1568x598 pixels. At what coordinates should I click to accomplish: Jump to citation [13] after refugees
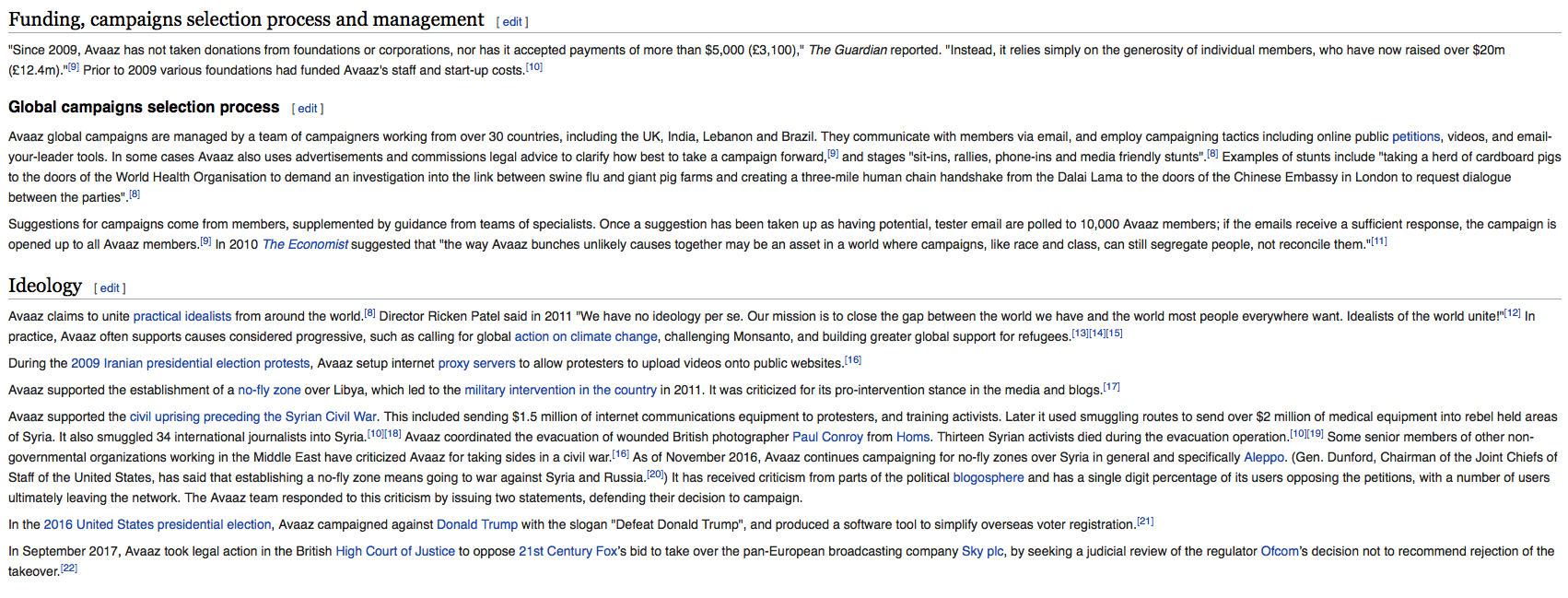point(1080,334)
